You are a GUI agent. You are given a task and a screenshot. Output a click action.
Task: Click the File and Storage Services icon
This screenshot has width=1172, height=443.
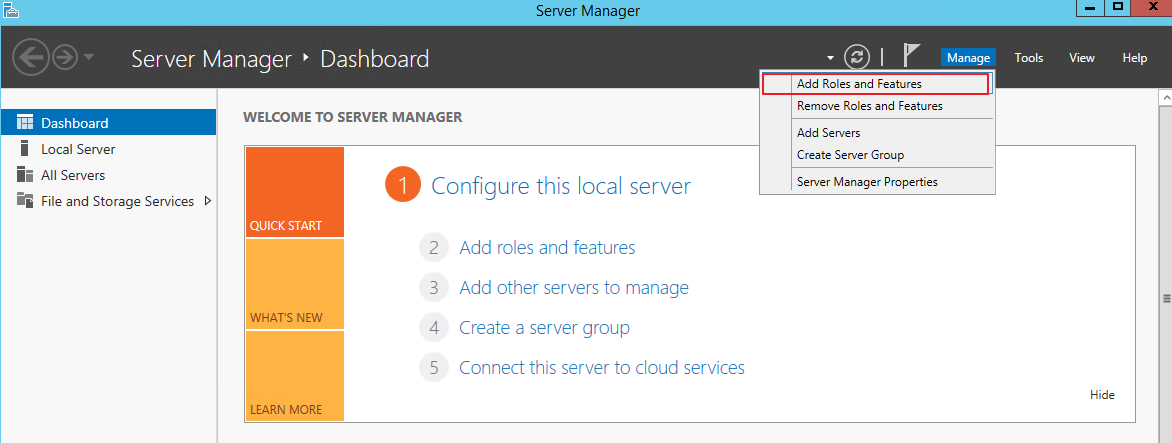pyautogui.click(x=25, y=201)
